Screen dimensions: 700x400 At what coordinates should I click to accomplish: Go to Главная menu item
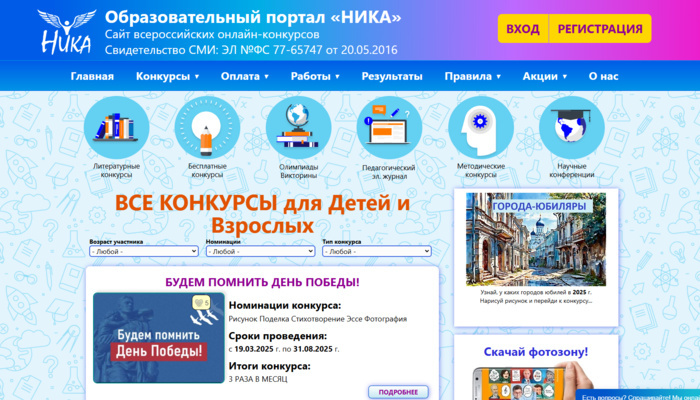92,76
